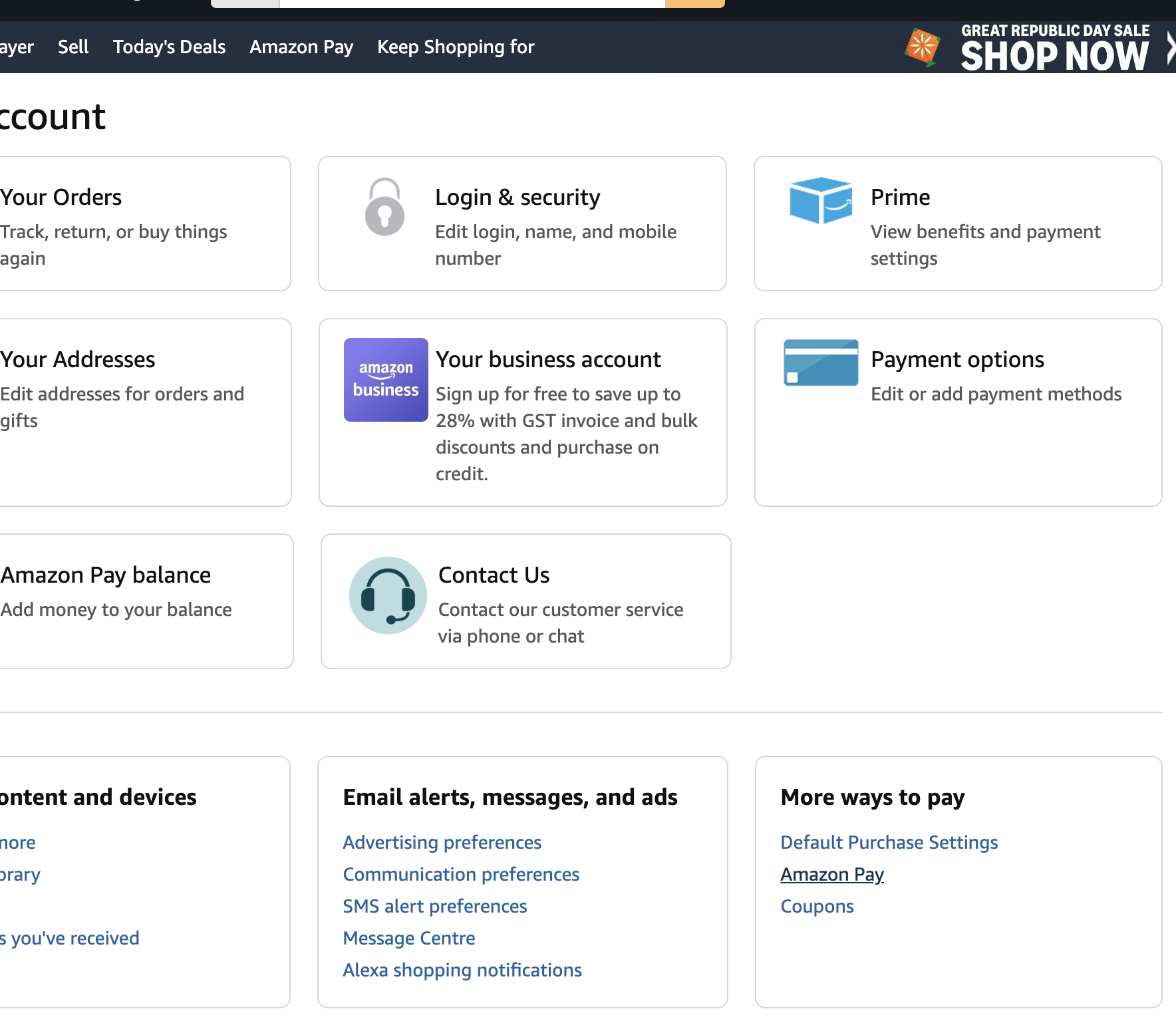Click 'Edit login, name, and mobile number' text
Screen dimensions: 1176x1035
tap(555, 245)
